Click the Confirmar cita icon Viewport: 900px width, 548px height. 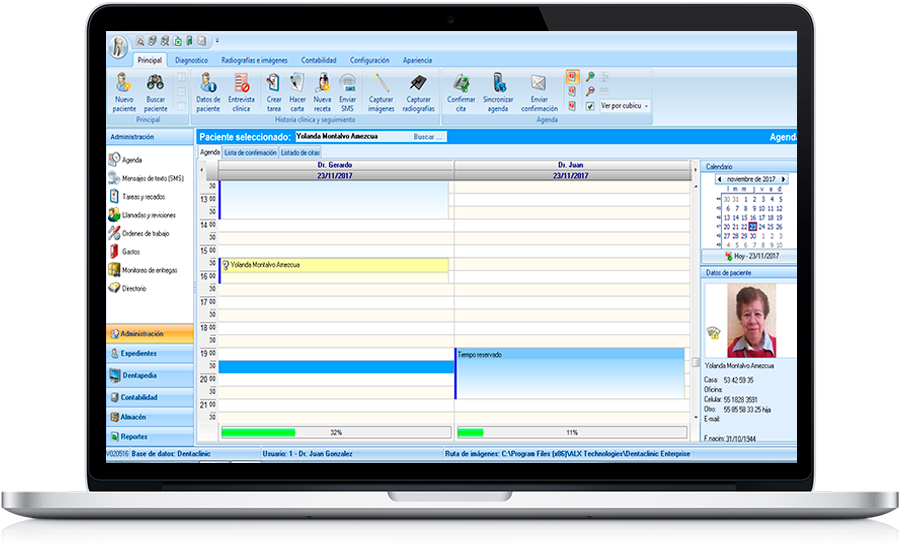[461, 88]
